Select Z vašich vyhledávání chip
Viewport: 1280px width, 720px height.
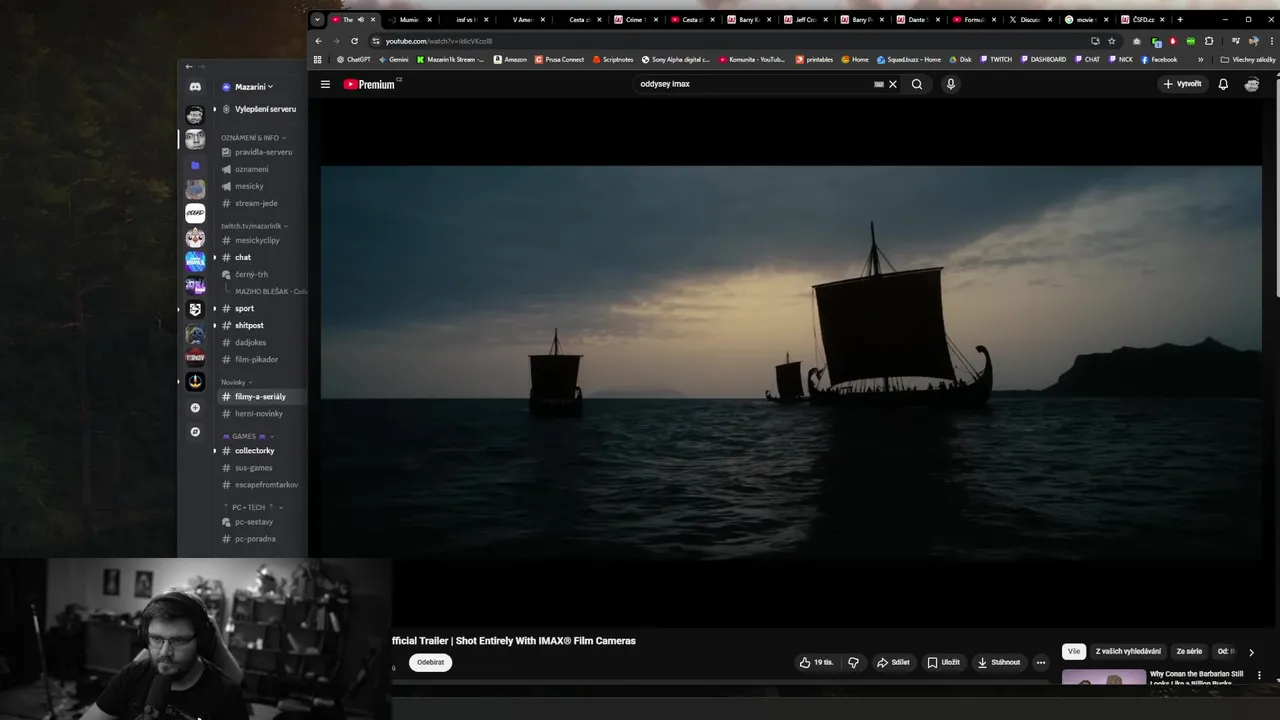[x=1128, y=651]
